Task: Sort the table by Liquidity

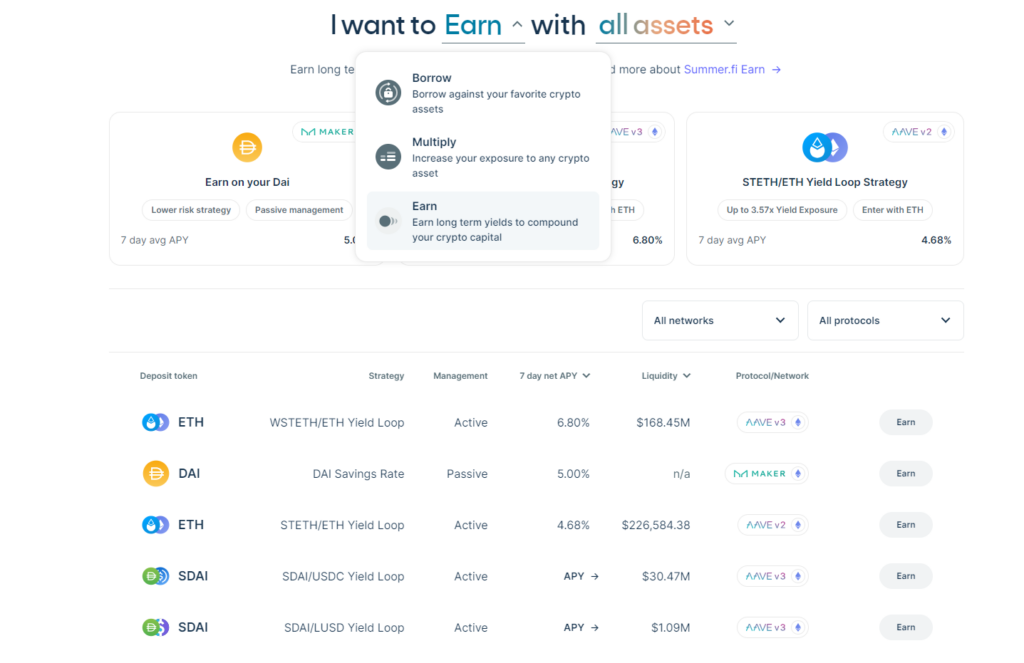Action: pyautogui.click(x=665, y=375)
